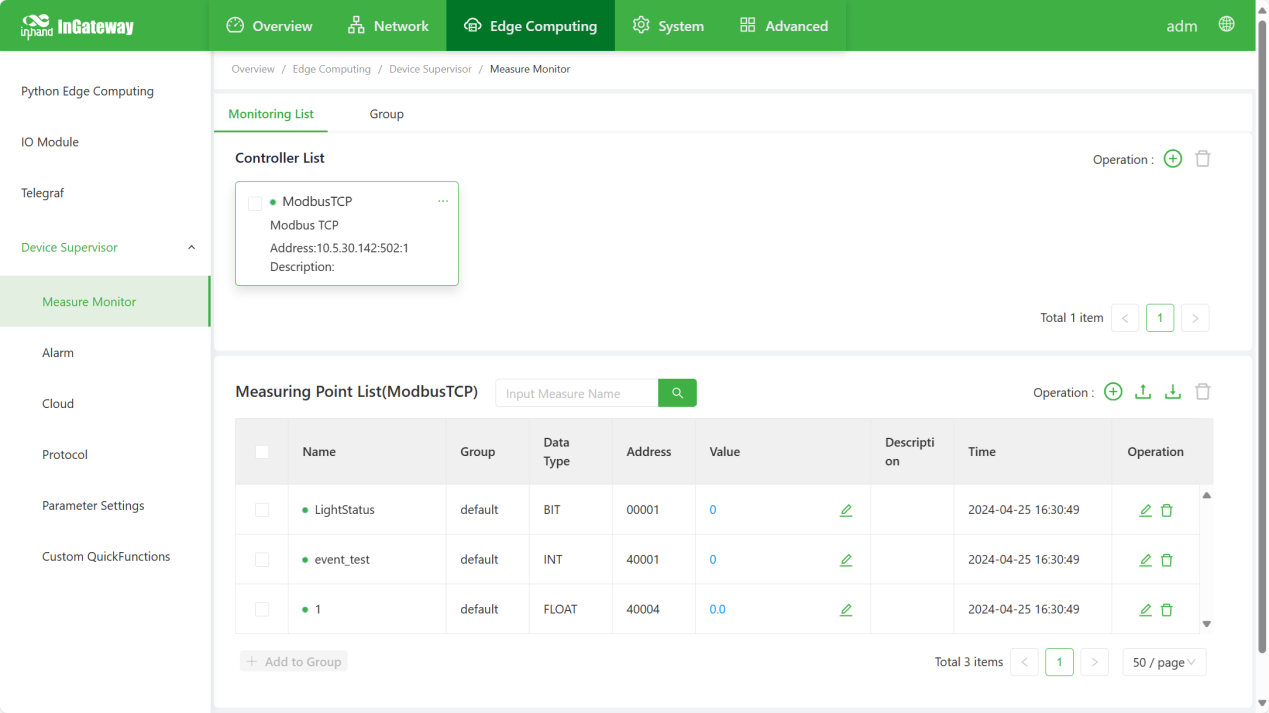Switch to the Group tab

click(x=386, y=114)
